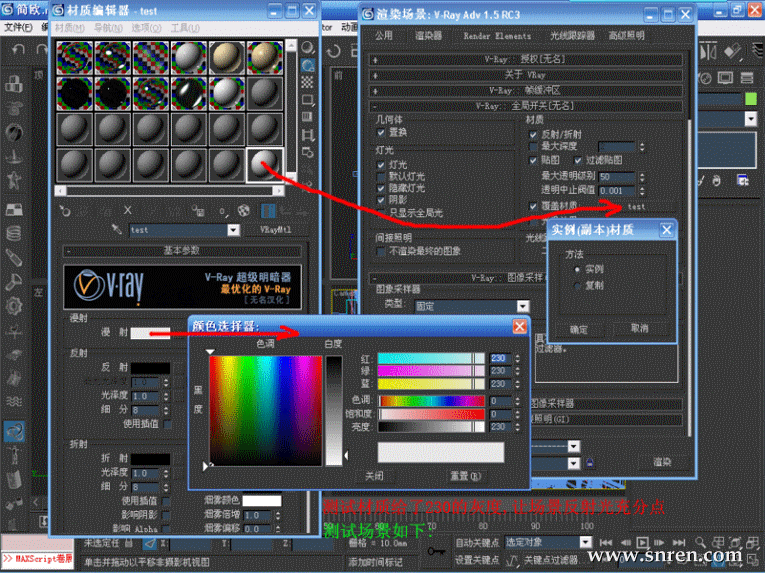Open the 选项(O) menu in Material Editor
765x573 pixels.
click(146, 28)
